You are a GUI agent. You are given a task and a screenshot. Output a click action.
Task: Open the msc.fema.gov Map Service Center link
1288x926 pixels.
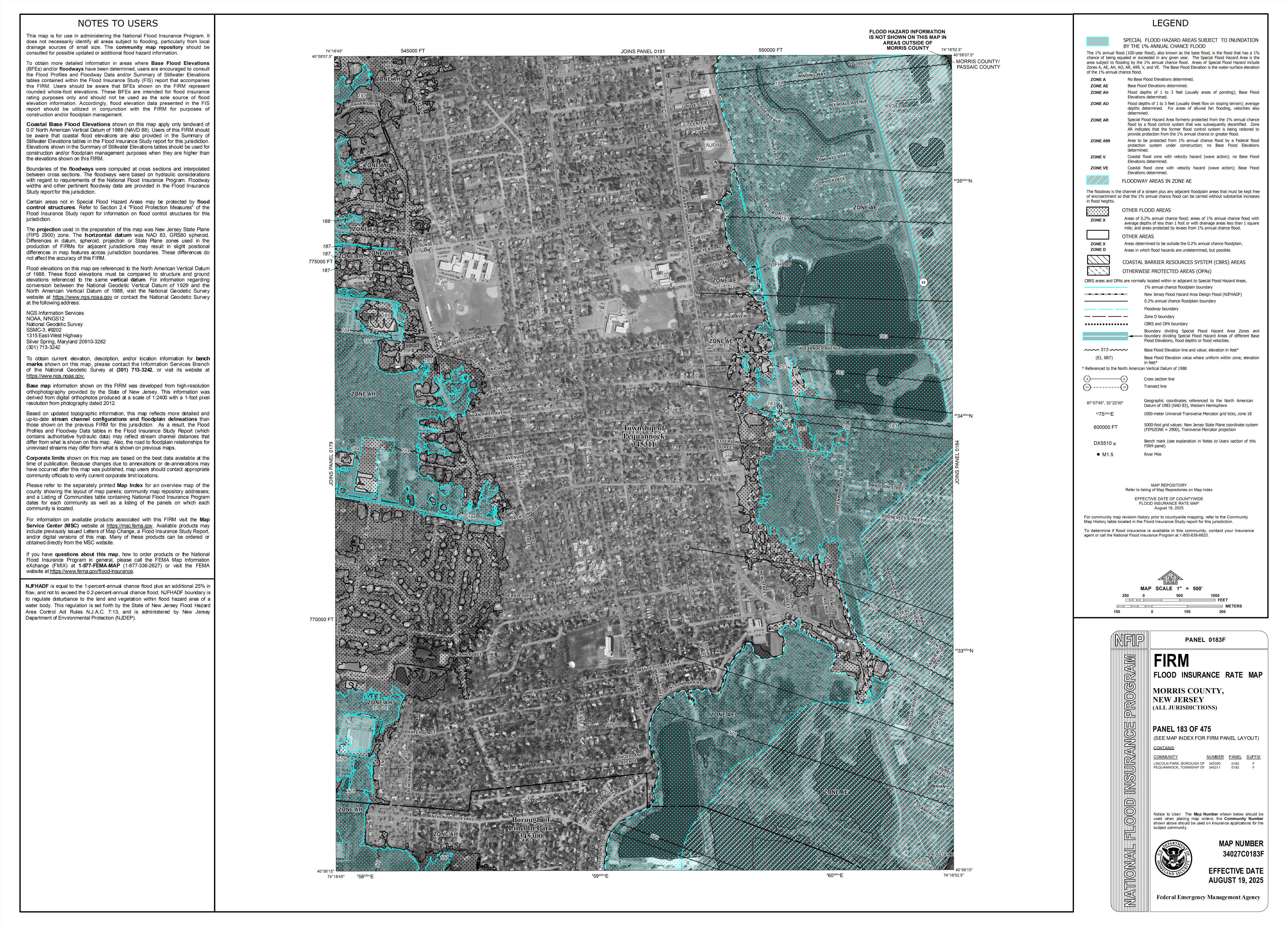(x=129, y=526)
